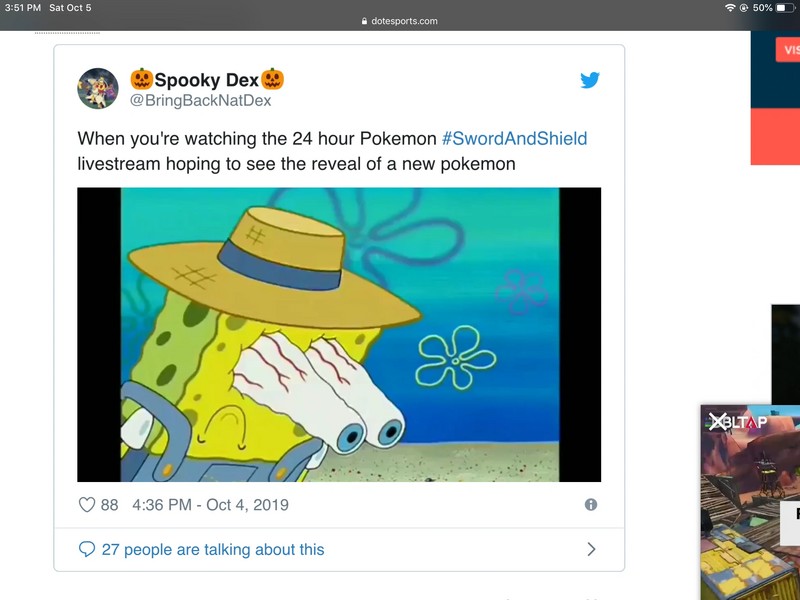The image size is (800, 600).
Task: Click the Twitter bird logo in the tweet
Action: 590,80
